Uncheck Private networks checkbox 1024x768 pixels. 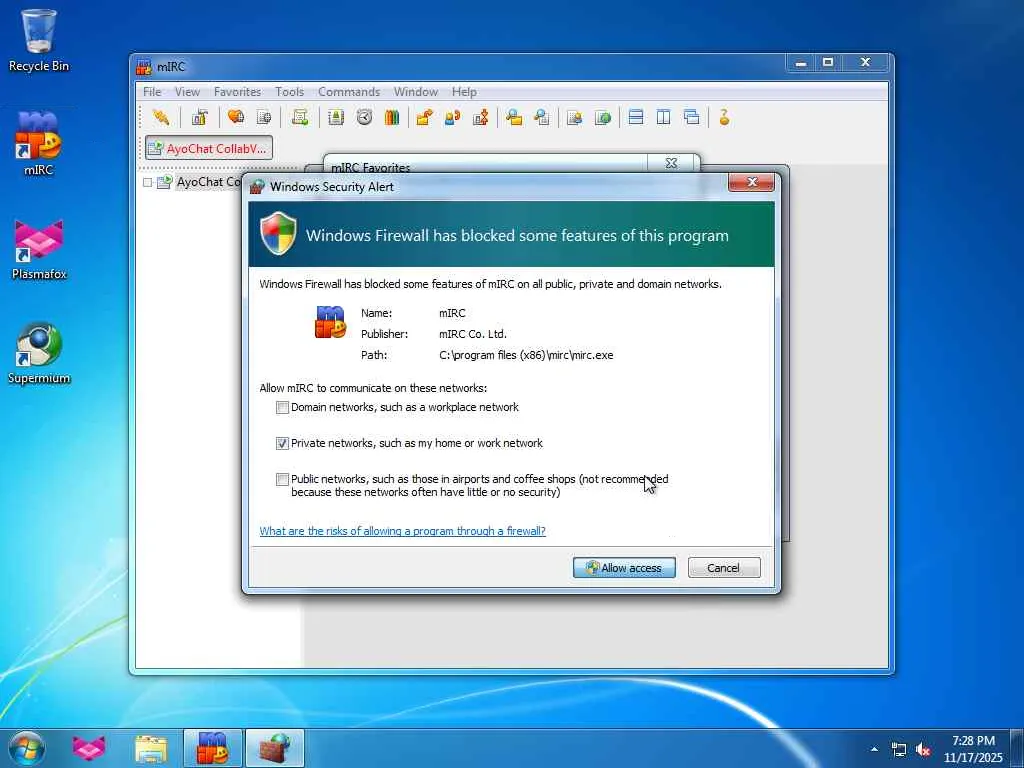(x=282, y=443)
